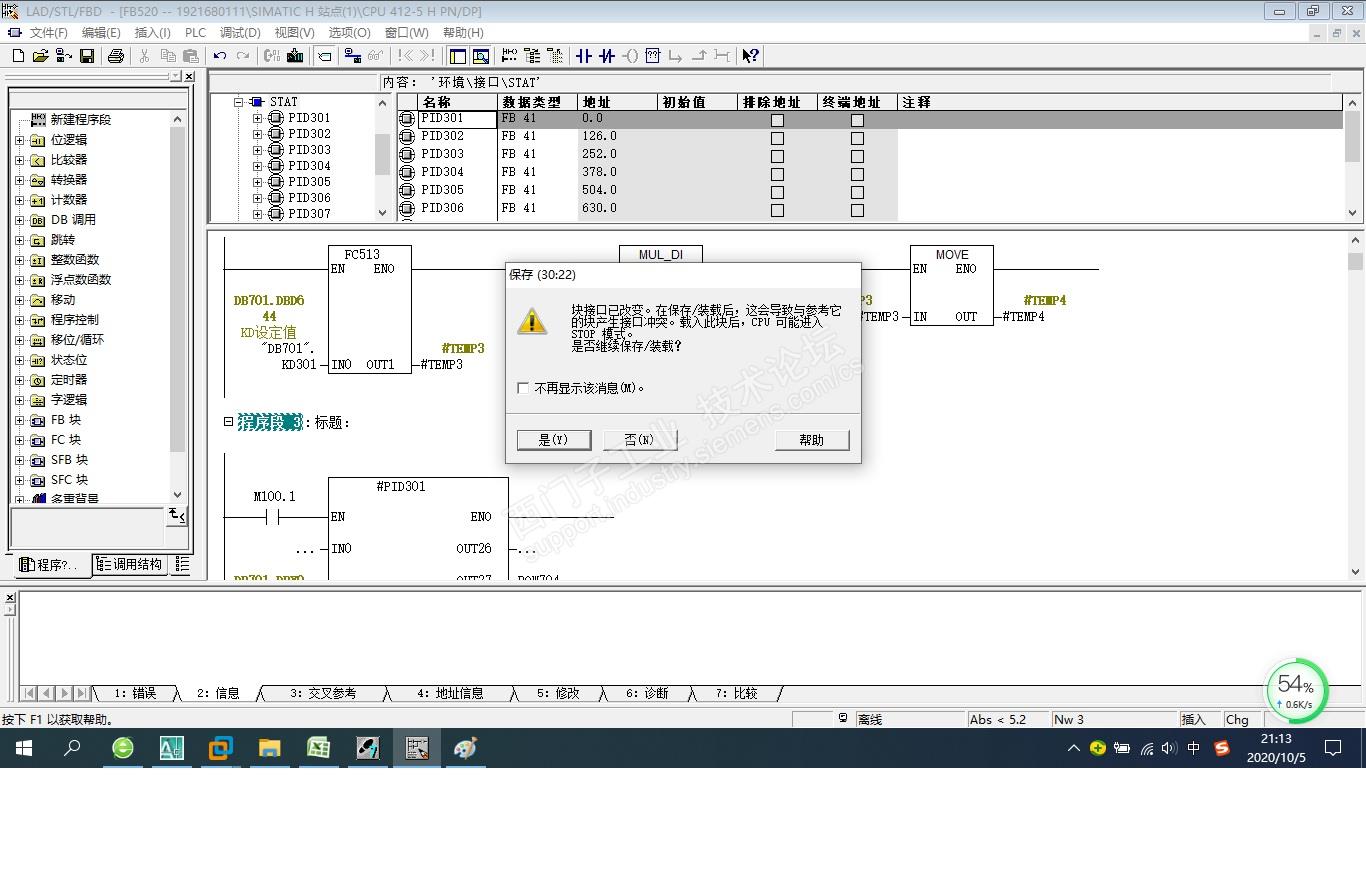1366x888 pixels.
Task: Click the warning triangle icon in dialog
Action: 532,320
